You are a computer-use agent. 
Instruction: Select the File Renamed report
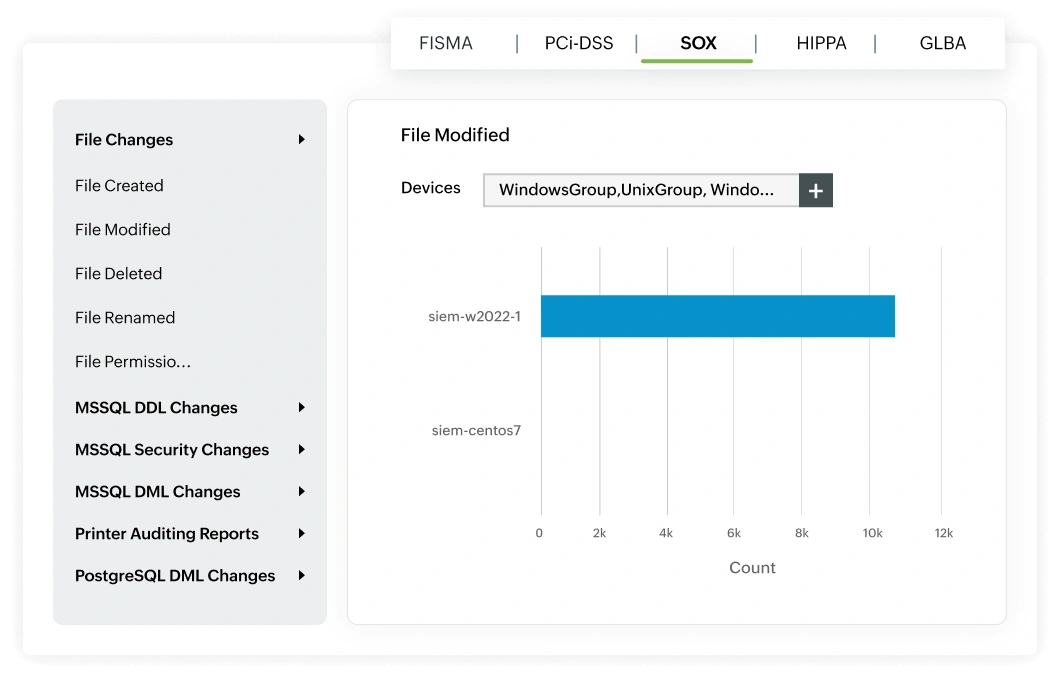(123, 317)
